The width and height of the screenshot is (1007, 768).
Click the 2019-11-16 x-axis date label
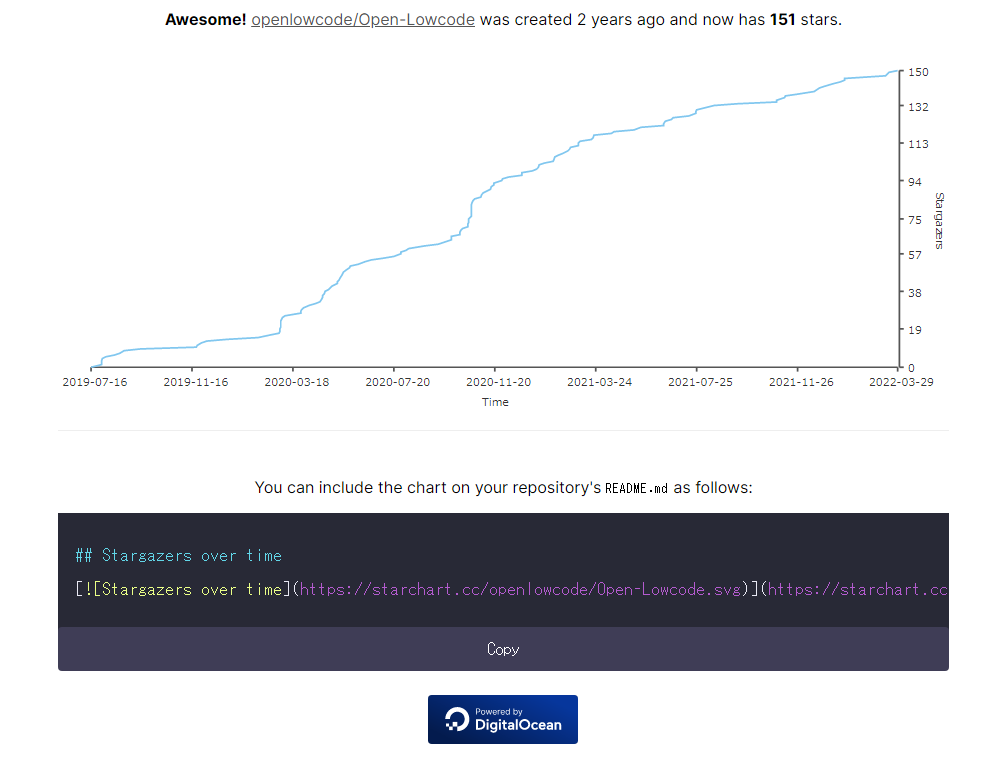click(195, 382)
